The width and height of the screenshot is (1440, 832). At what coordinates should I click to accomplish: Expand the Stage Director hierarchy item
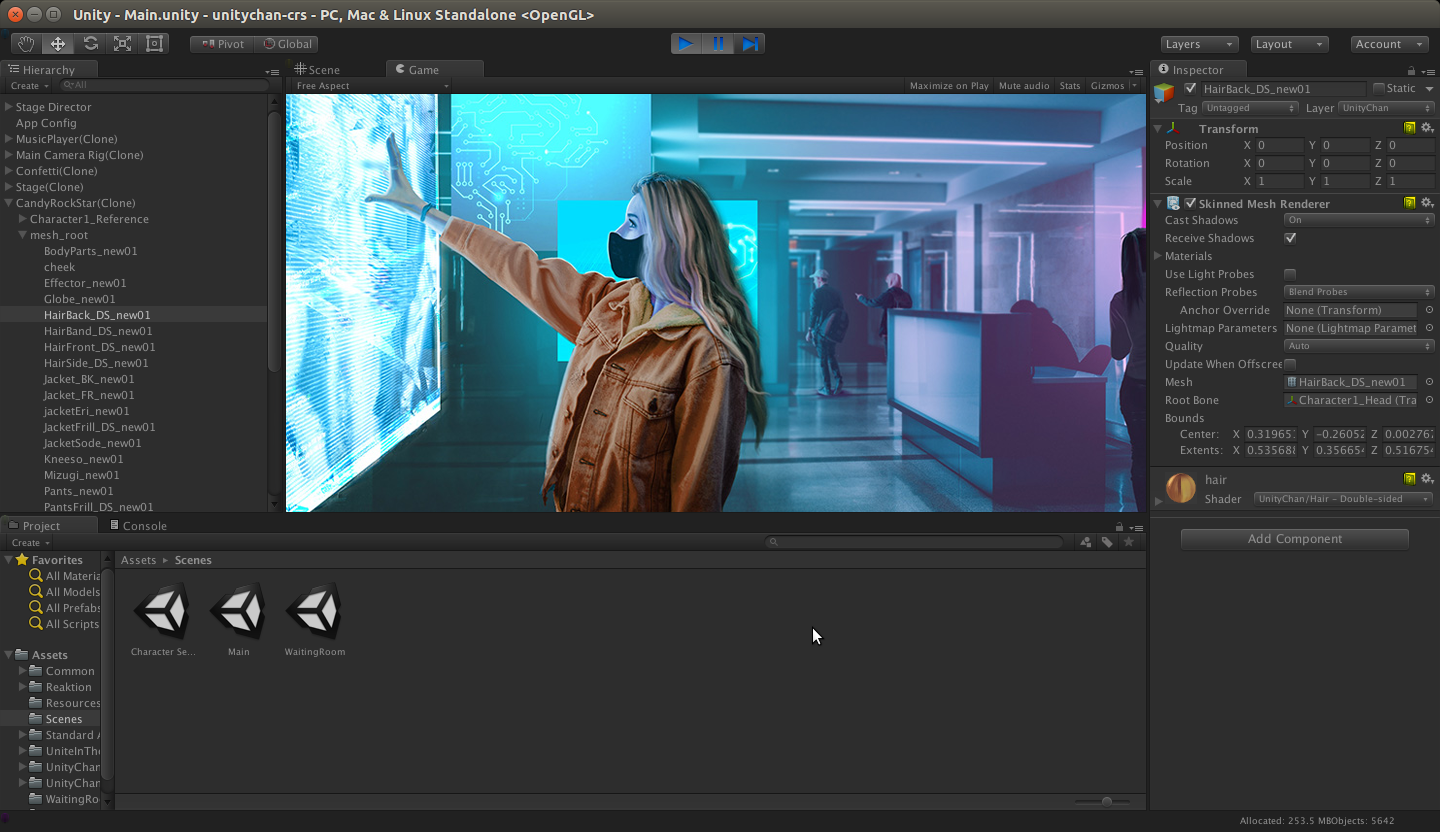[9, 107]
